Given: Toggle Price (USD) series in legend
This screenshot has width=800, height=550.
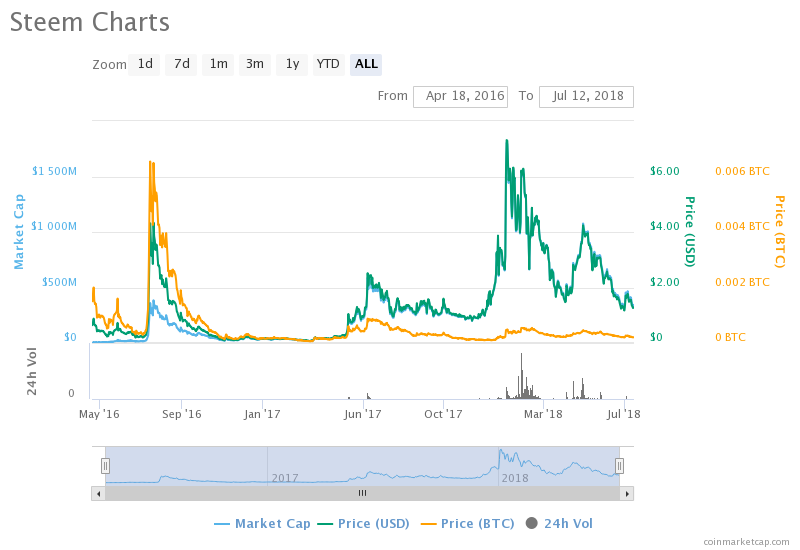Looking at the screenshot, I should point(363,523).
